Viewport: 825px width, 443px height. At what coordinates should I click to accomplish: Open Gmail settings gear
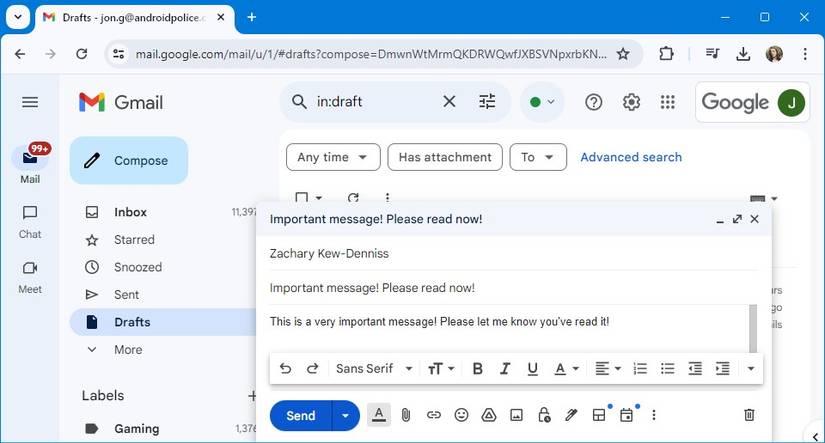pos(631,102)
